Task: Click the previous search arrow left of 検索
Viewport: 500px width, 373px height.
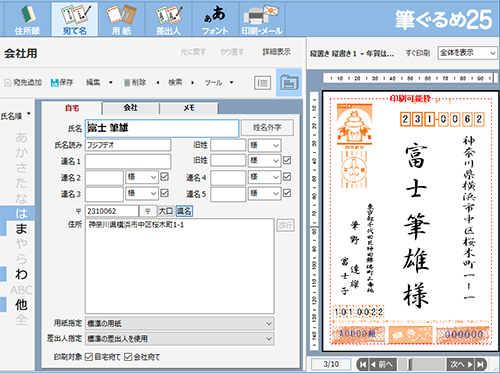Action: coord(158,83)
